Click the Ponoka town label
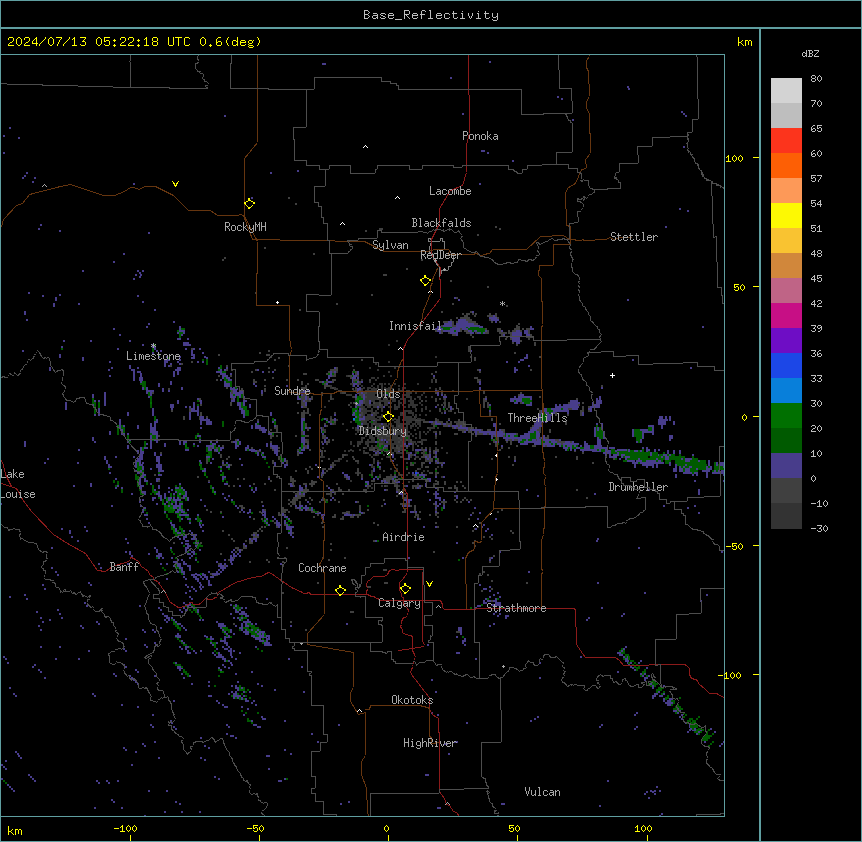This screenshot has height=842, width=862. coord(480,136)
